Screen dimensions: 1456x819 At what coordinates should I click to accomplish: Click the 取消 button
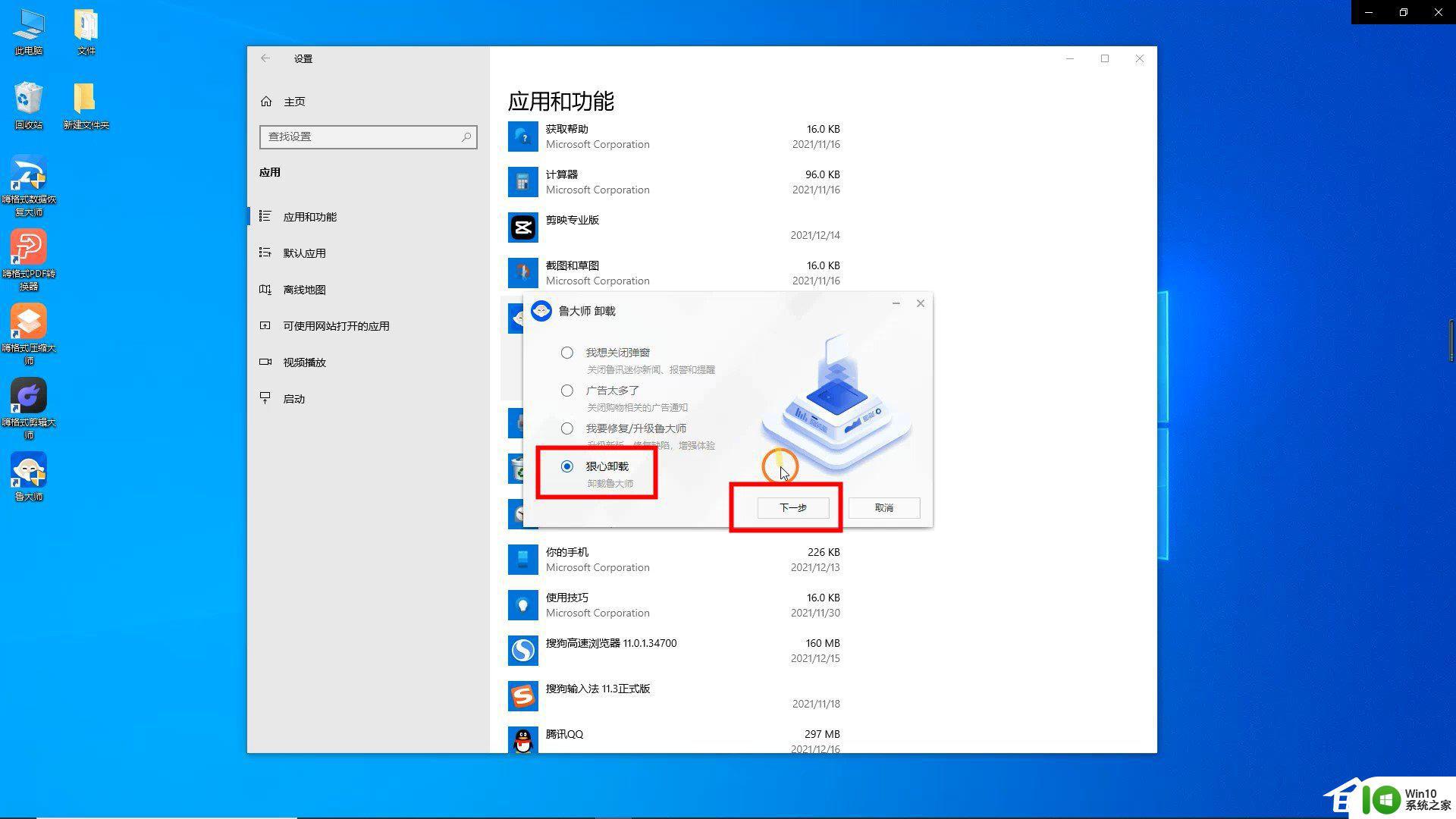click(x=884, y=508)
